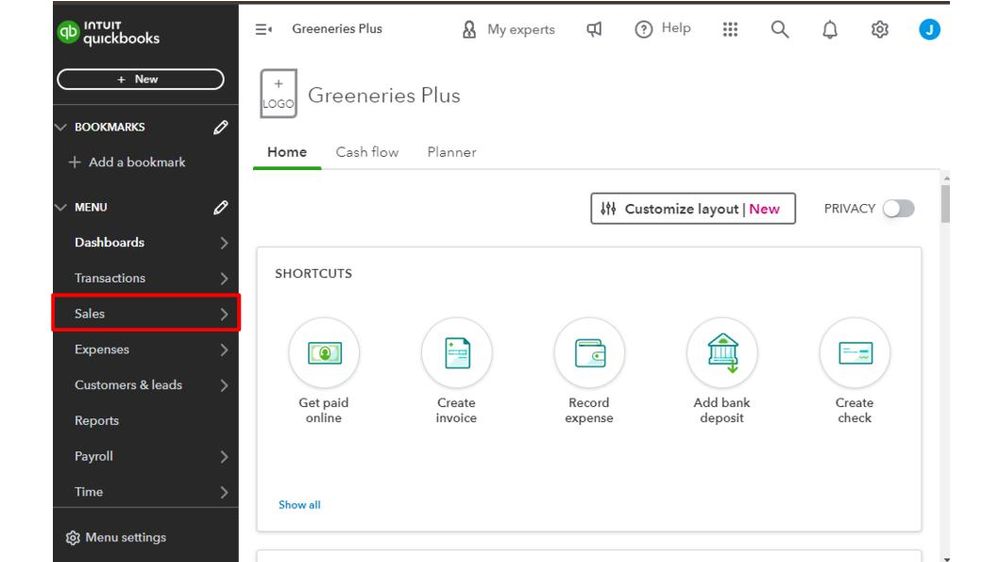Viewport: 999px width, 562px height.
Task: Click the Add a bookmark link
Action: [x=137, y=162]
